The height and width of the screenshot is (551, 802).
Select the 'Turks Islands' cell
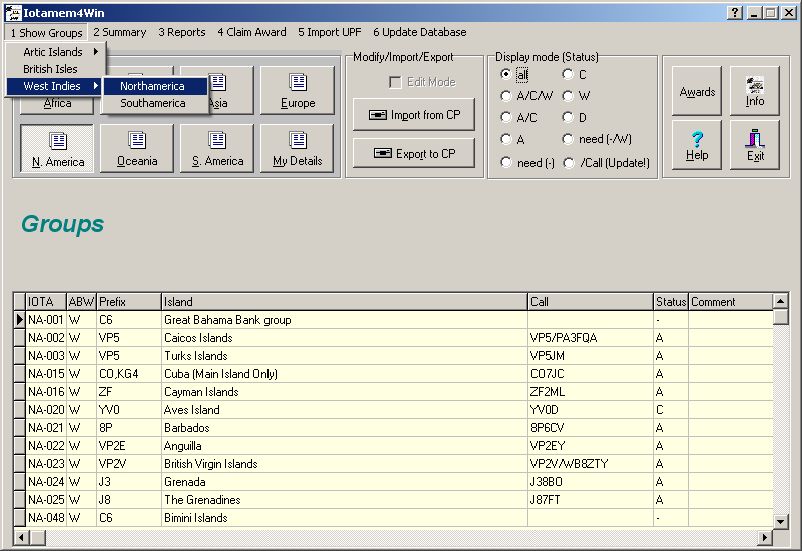click(344, 356)
